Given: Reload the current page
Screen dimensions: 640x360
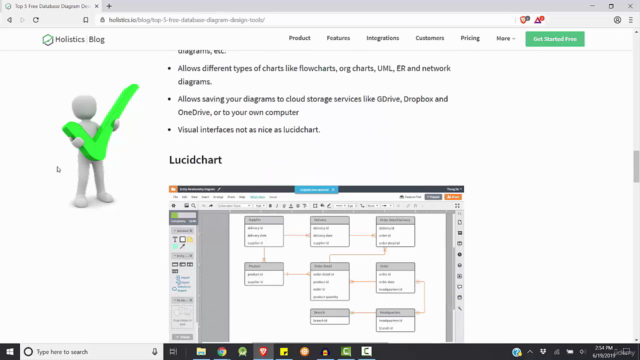Looking at the screenshot, I should [36, 20].
